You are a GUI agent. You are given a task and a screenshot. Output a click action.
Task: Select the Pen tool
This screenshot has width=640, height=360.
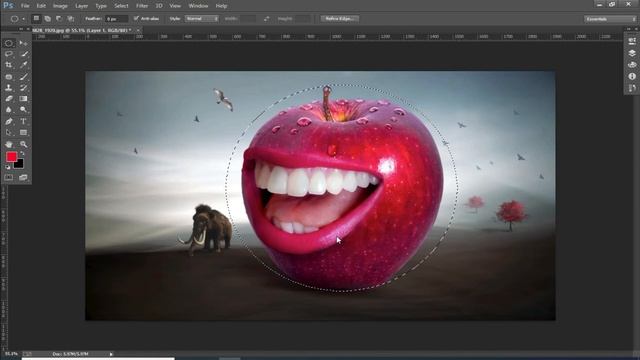coord(9,121)
